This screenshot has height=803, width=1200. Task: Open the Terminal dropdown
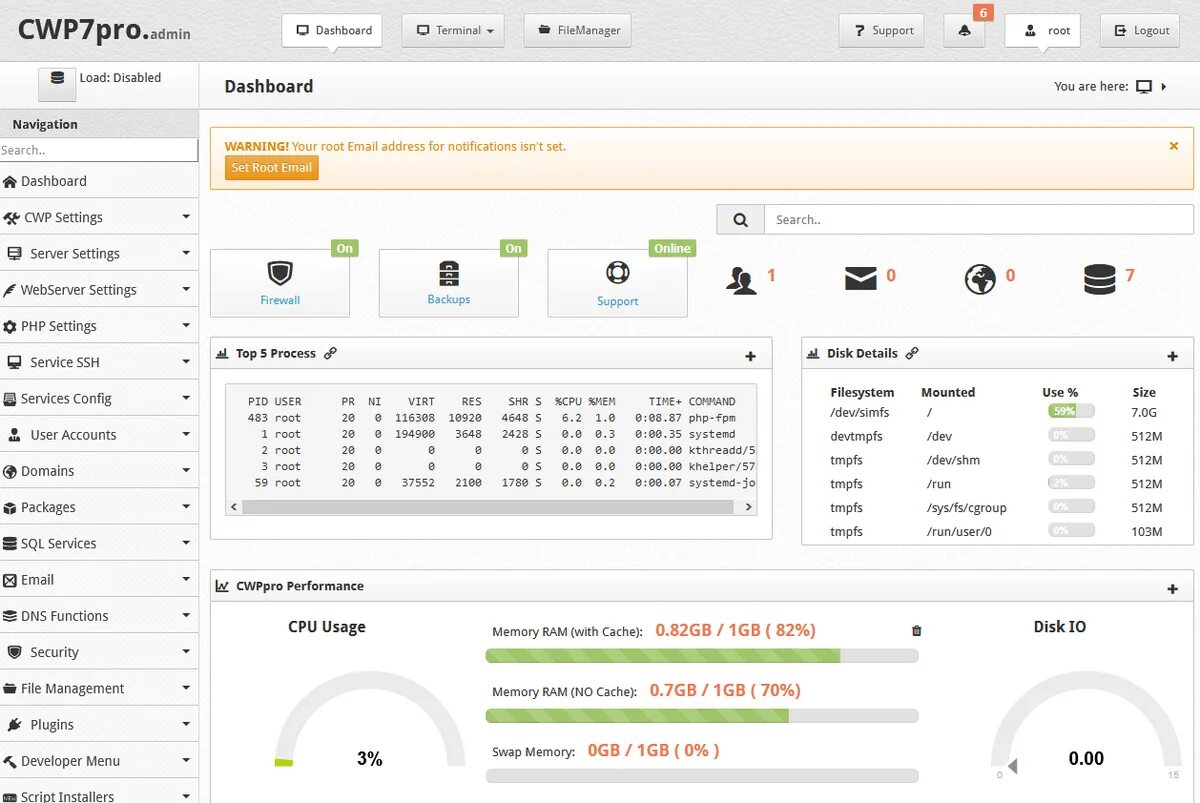(453, 31)
